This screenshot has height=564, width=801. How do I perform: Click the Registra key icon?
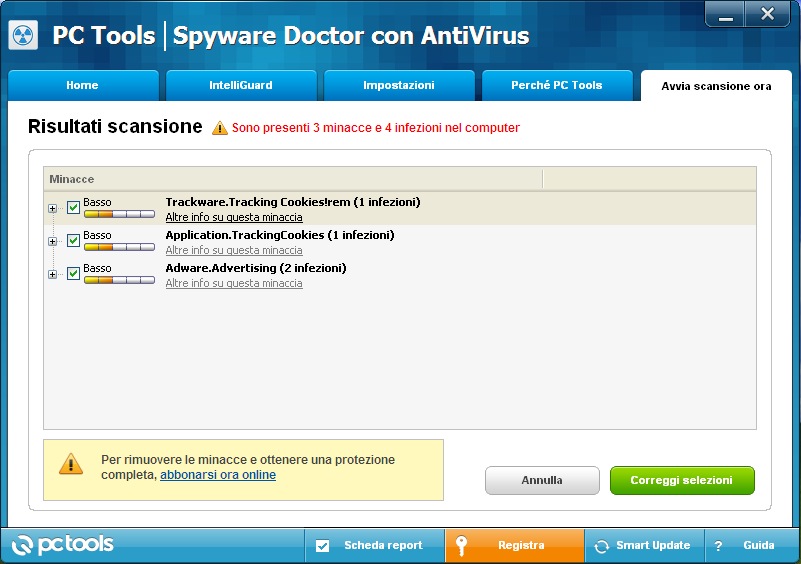click(x=461, y=546)
